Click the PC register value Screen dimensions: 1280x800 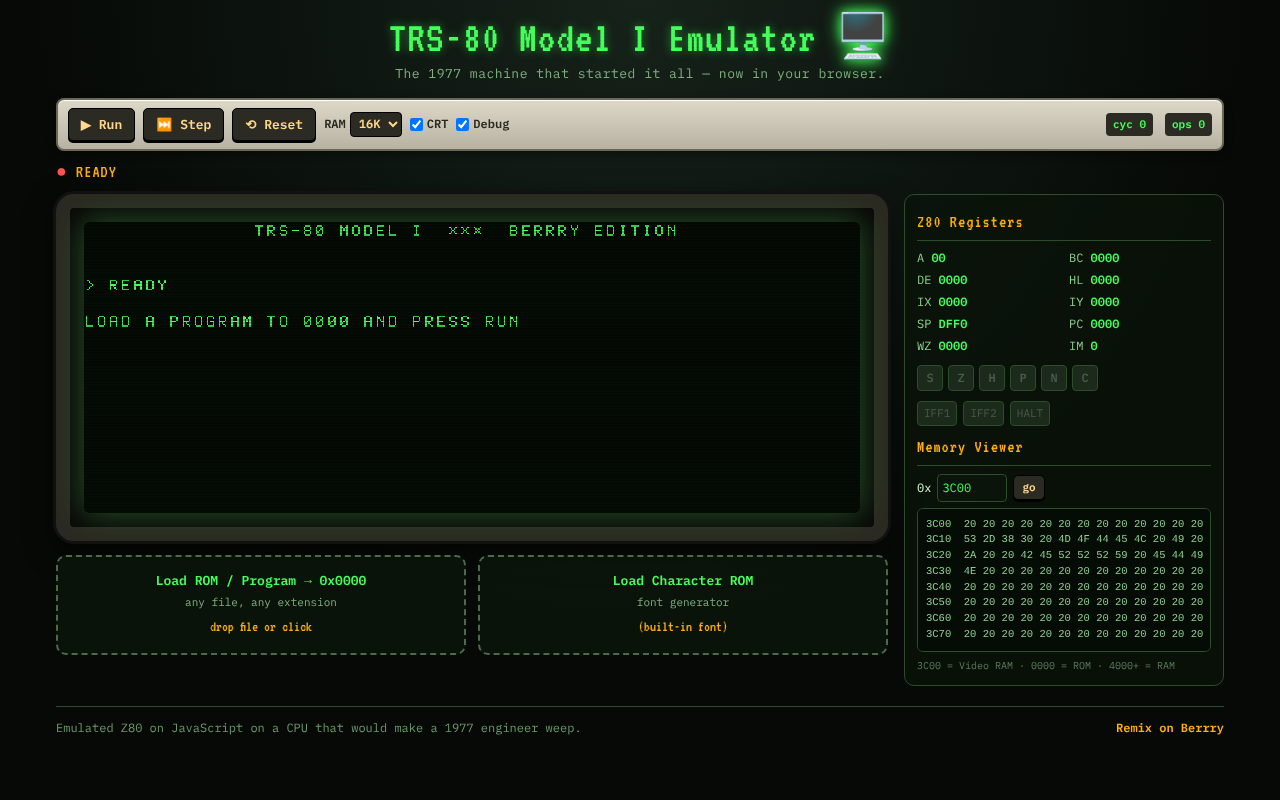point(1105,324)
